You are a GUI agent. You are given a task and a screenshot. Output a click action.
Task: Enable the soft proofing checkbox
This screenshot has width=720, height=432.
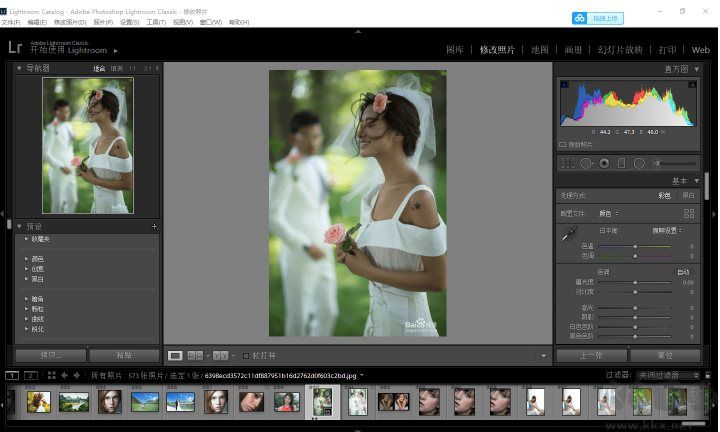246,355
